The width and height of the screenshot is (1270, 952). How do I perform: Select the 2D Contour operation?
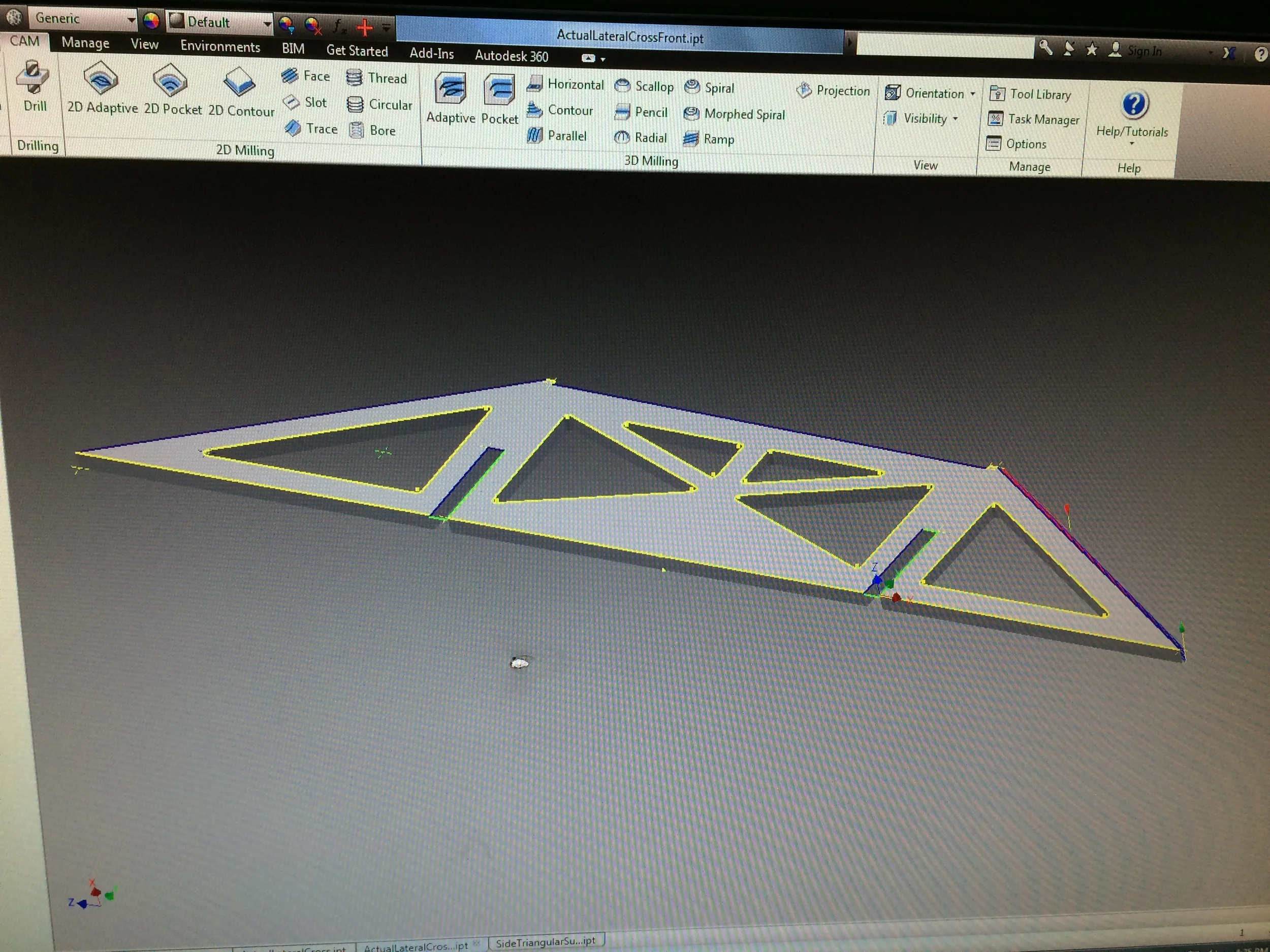239,83
